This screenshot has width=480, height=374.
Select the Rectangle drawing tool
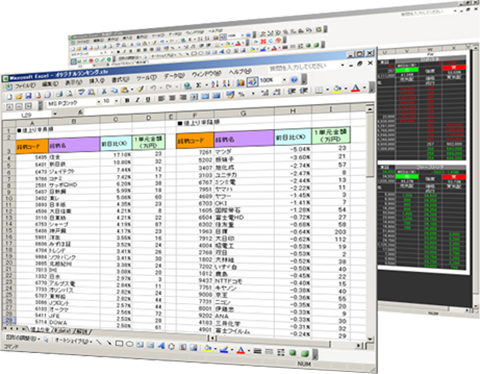point(119,344)
